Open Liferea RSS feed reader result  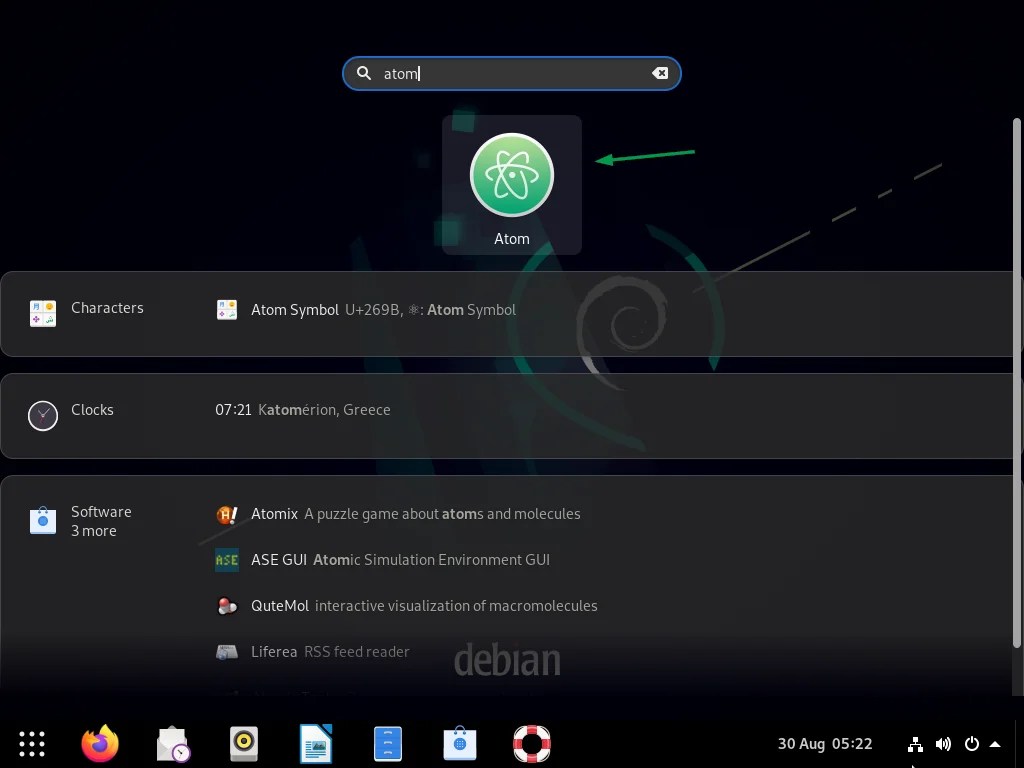click(312, 651)
